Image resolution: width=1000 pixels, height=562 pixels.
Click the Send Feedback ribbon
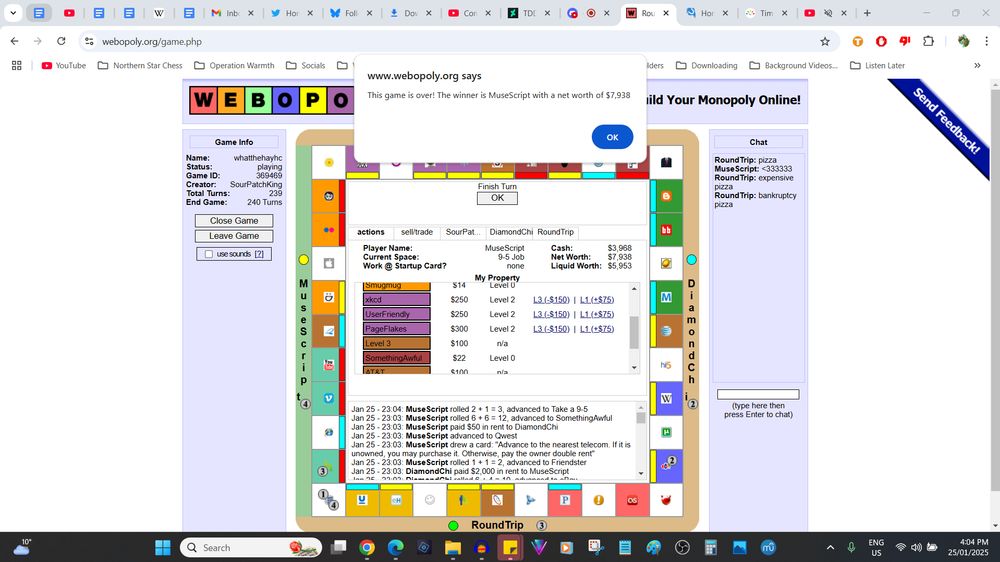[x=945, y=121]
